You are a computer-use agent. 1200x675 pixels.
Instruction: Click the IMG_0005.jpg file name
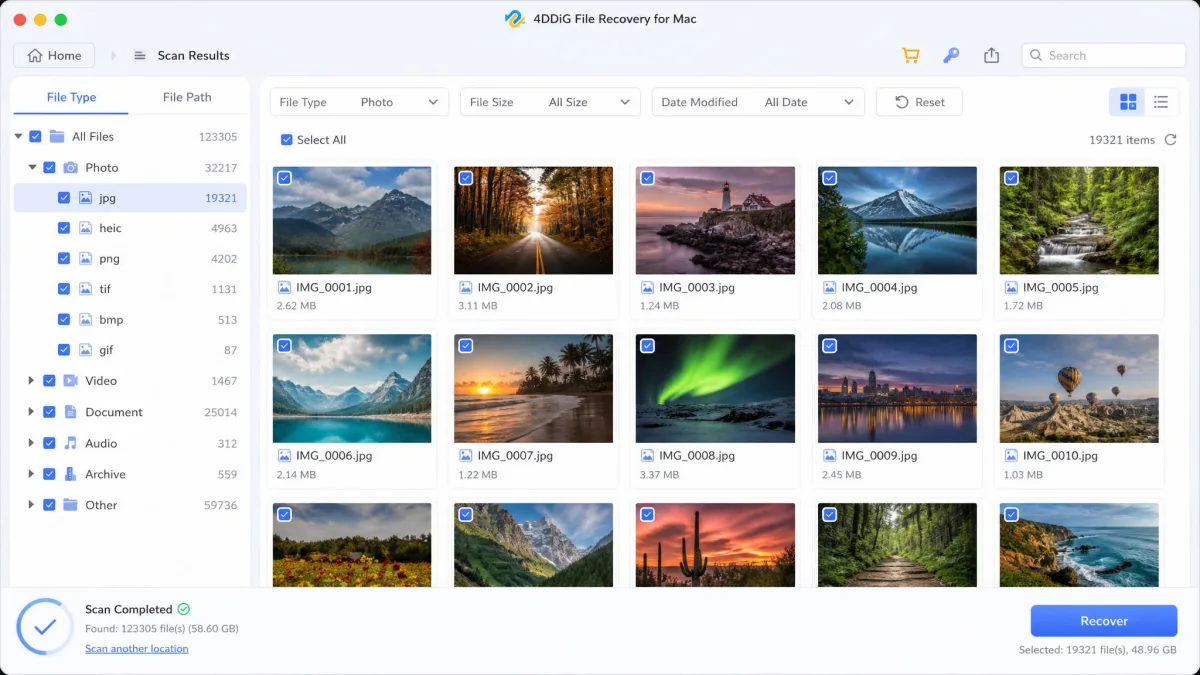[1061, 288]
